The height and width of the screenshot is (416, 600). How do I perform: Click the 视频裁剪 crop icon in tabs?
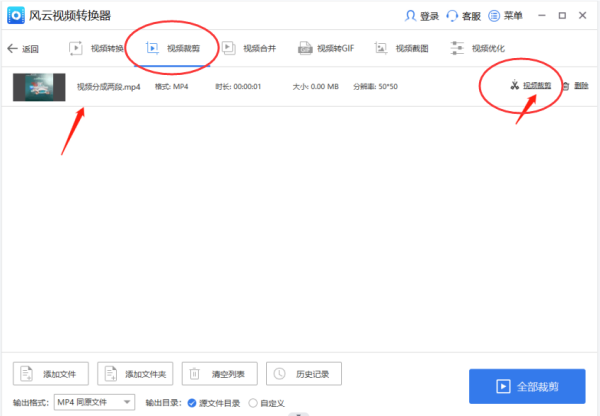152,49
